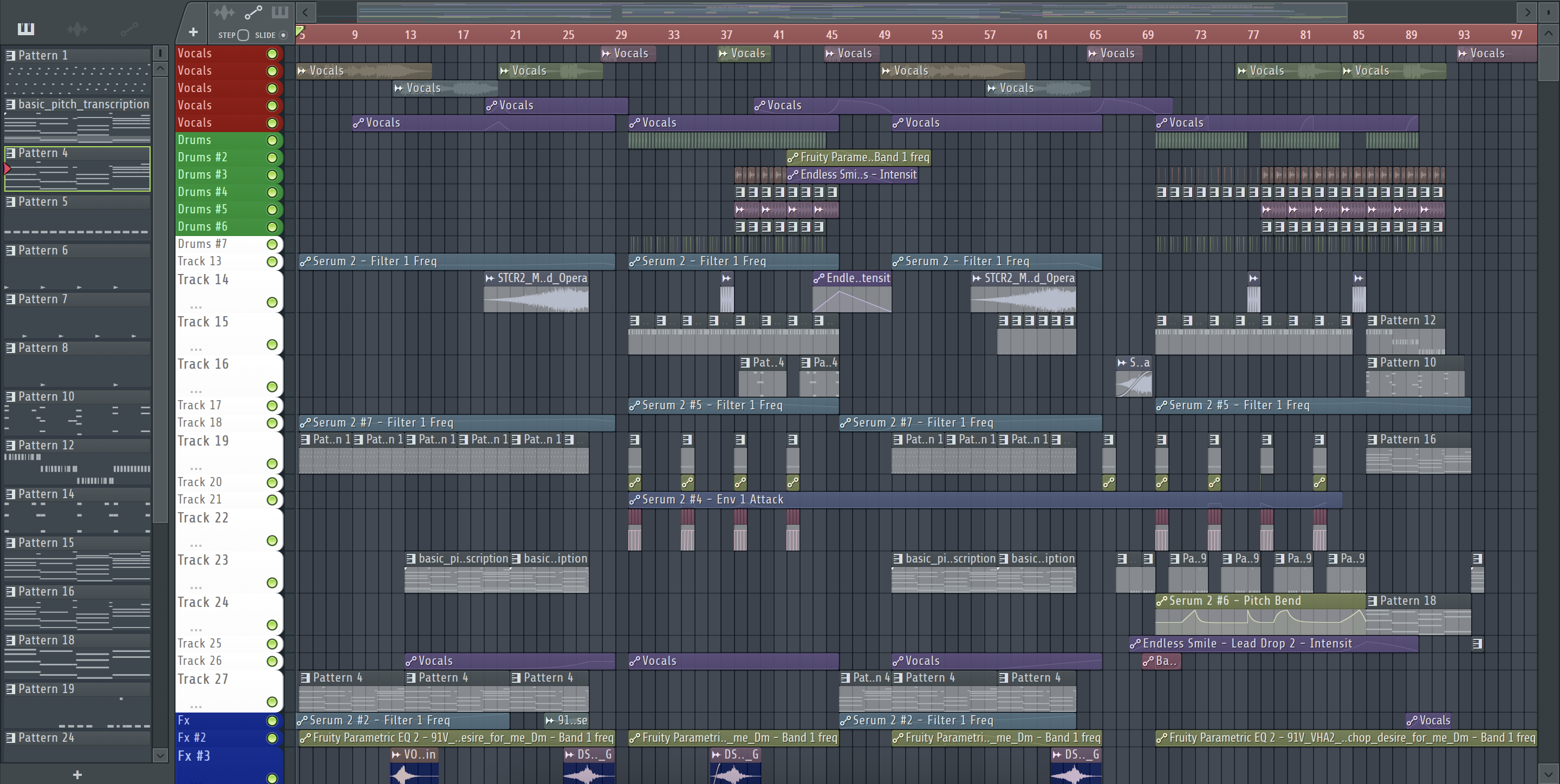Click the piano icon of Pattern 24 in the picker
Screen dimensions: 1560x784
click(10, 738)
